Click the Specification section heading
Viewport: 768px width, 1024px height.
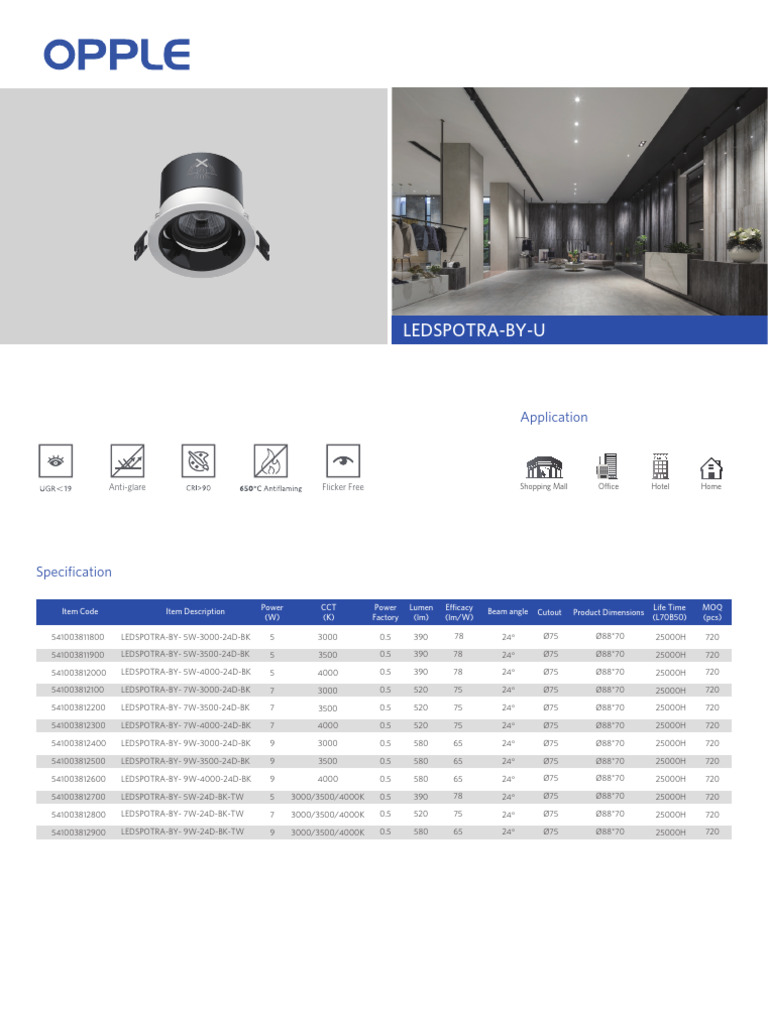pos(74,572)
